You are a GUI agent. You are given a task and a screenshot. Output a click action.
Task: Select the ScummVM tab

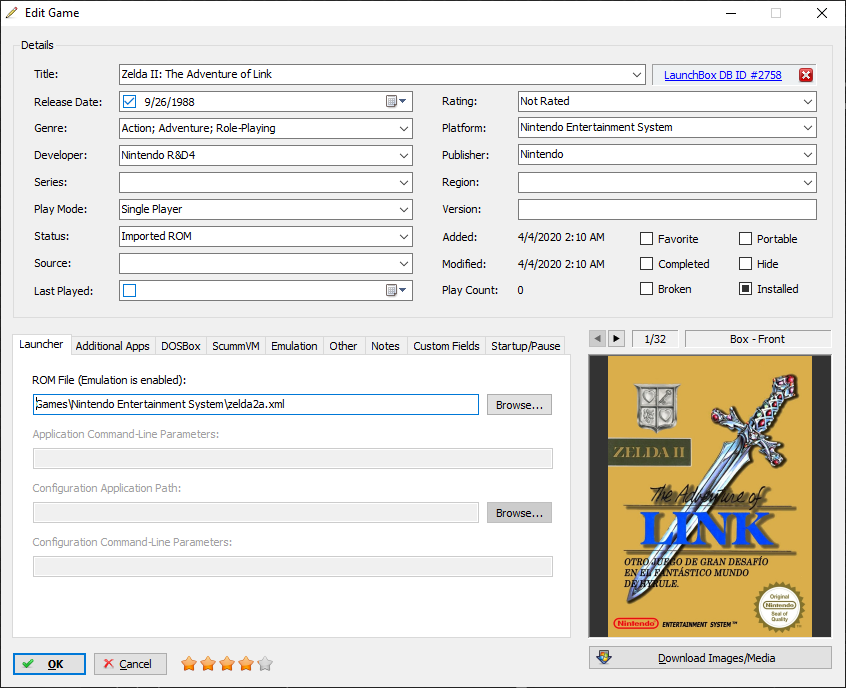(x=236, y=346)
